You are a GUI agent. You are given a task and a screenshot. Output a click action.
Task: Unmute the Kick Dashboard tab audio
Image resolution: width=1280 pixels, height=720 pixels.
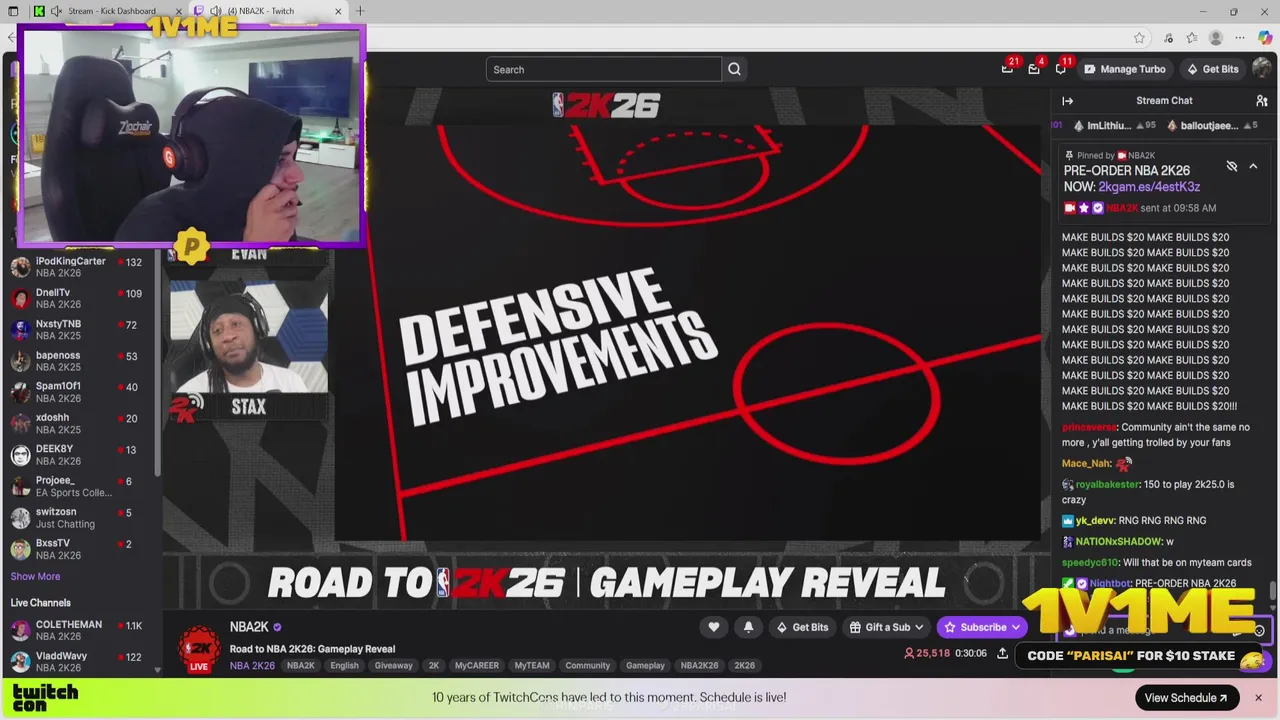(x=56, y=11)
